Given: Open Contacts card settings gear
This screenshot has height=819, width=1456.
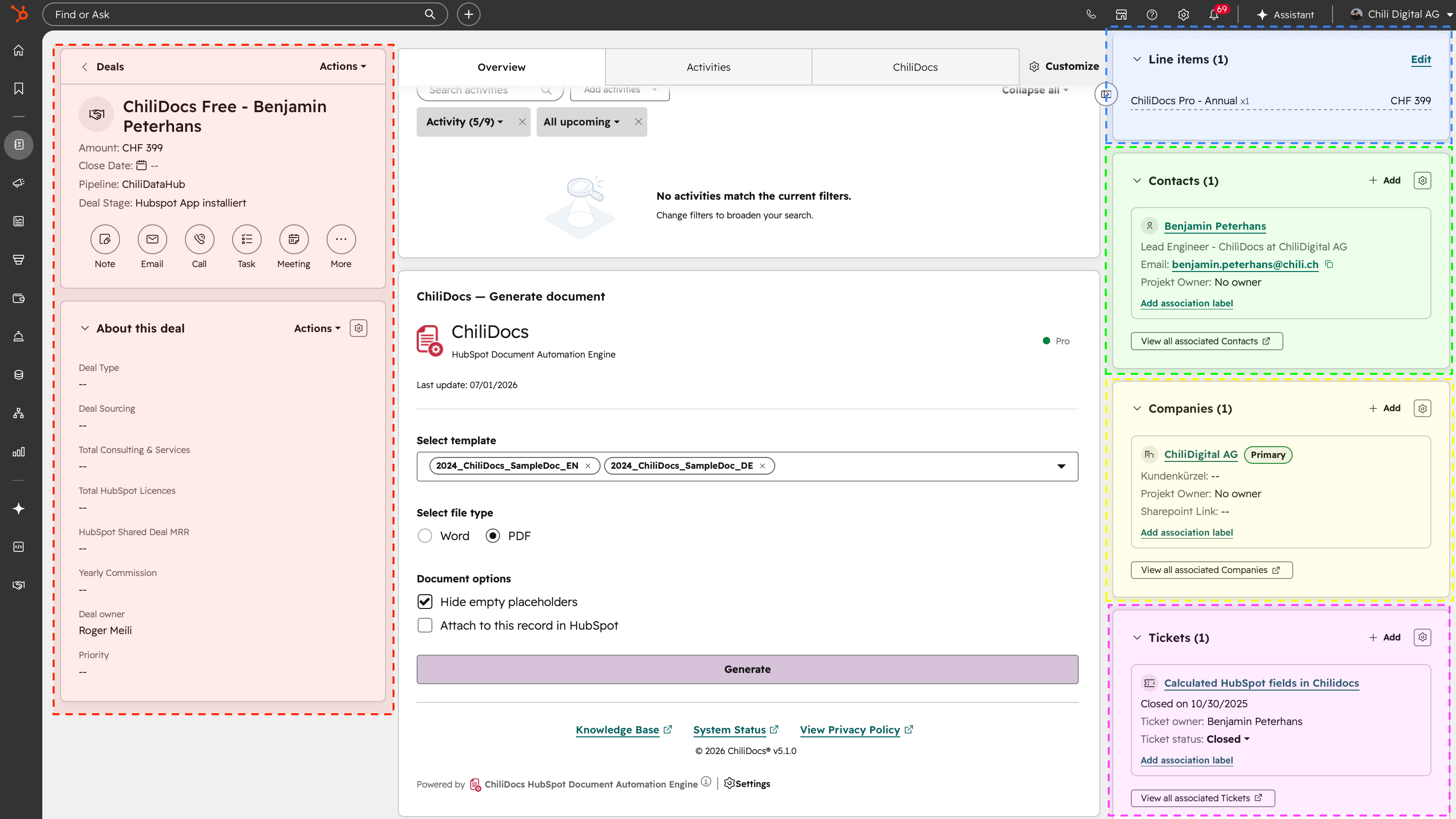Looking at the screenshot, I should point(1422,181).
